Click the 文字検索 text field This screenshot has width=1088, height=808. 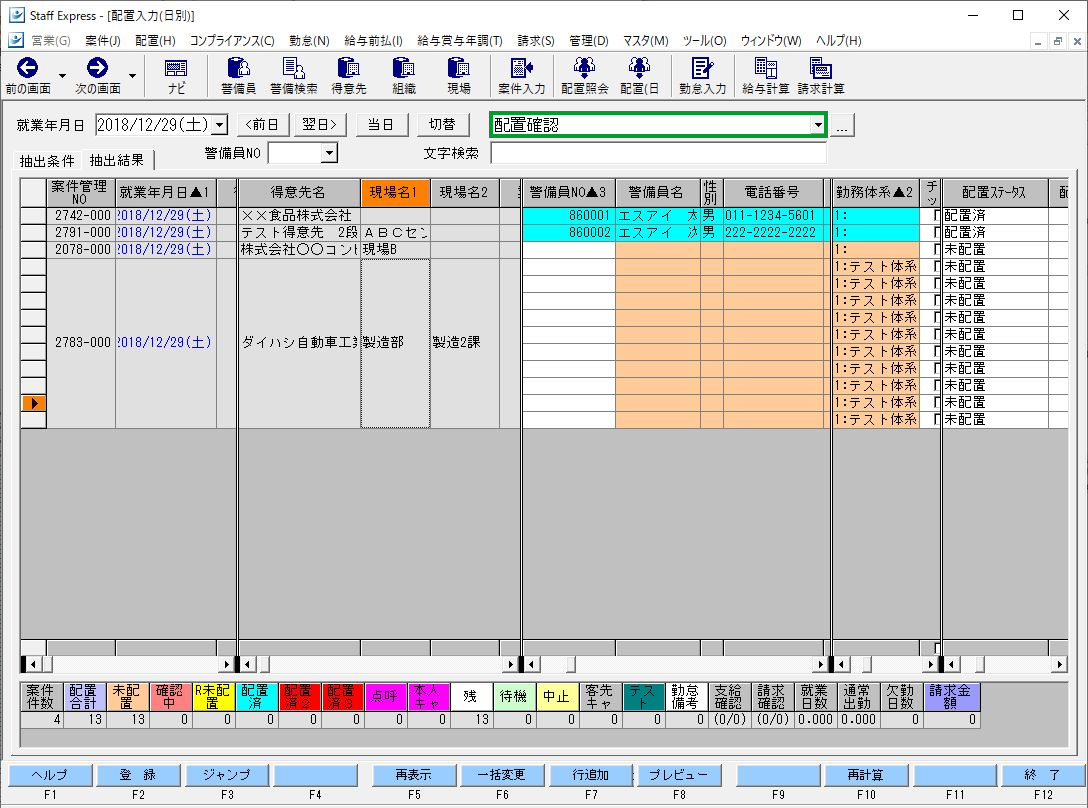[658, 153]
